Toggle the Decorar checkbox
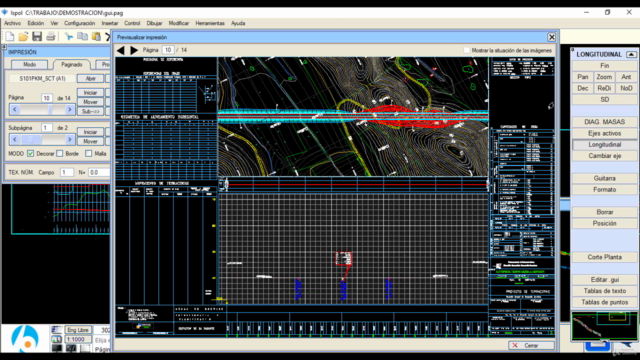The height and width of the screenshot is (360, 640). point(31,153)
